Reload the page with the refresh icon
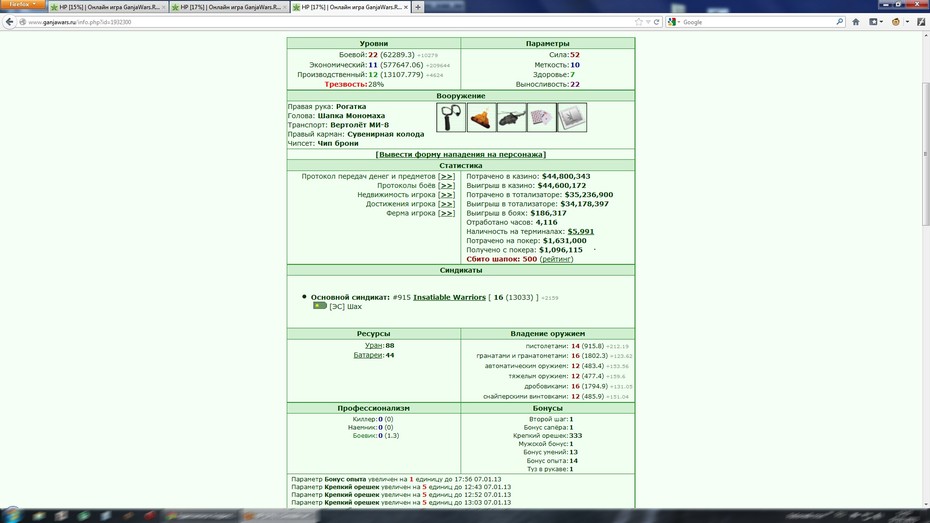930x523 pixels. (x=657, y=22)
